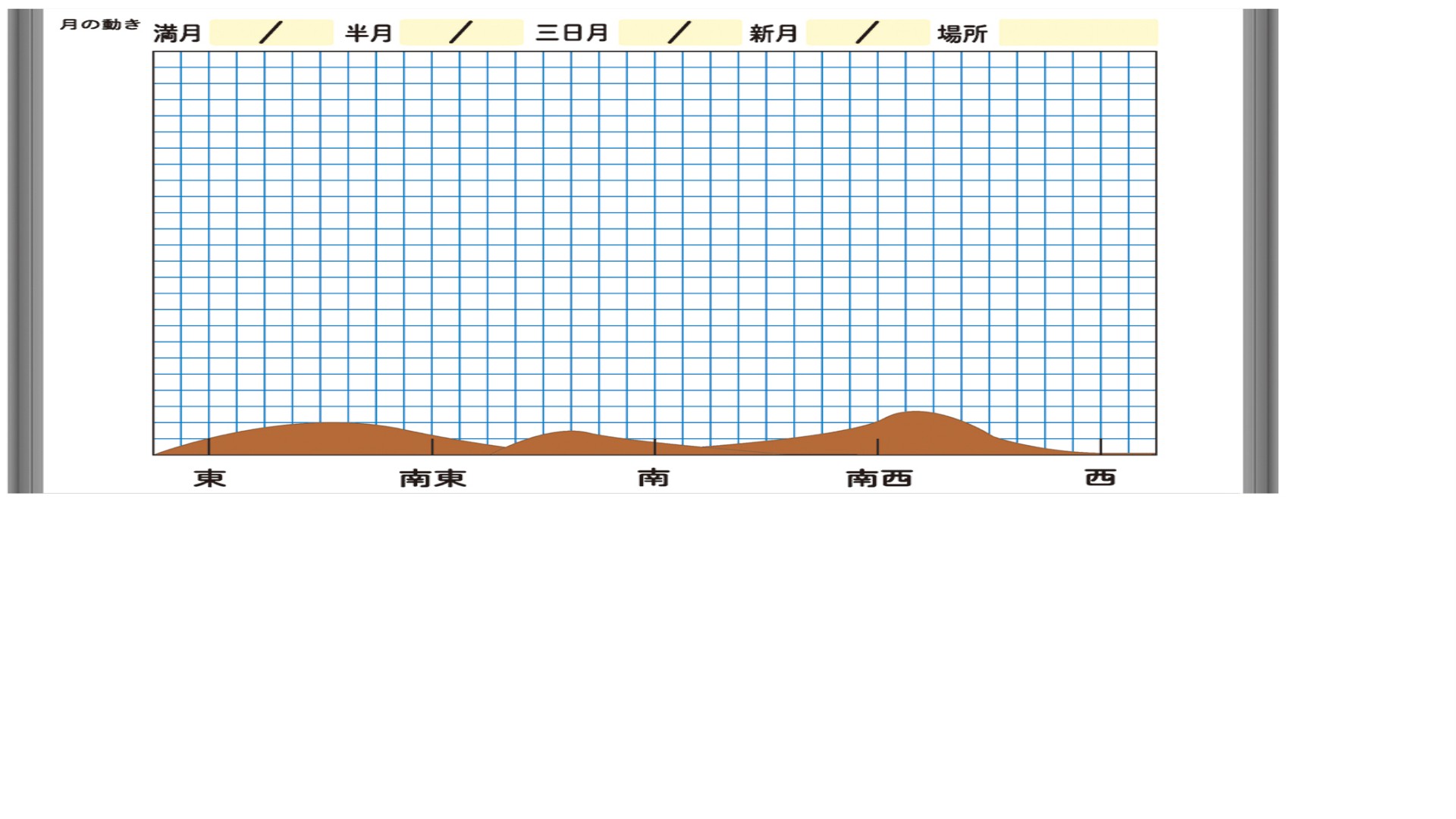Click the 満月 date input field
1456x819 pixels.
point(271,33)
